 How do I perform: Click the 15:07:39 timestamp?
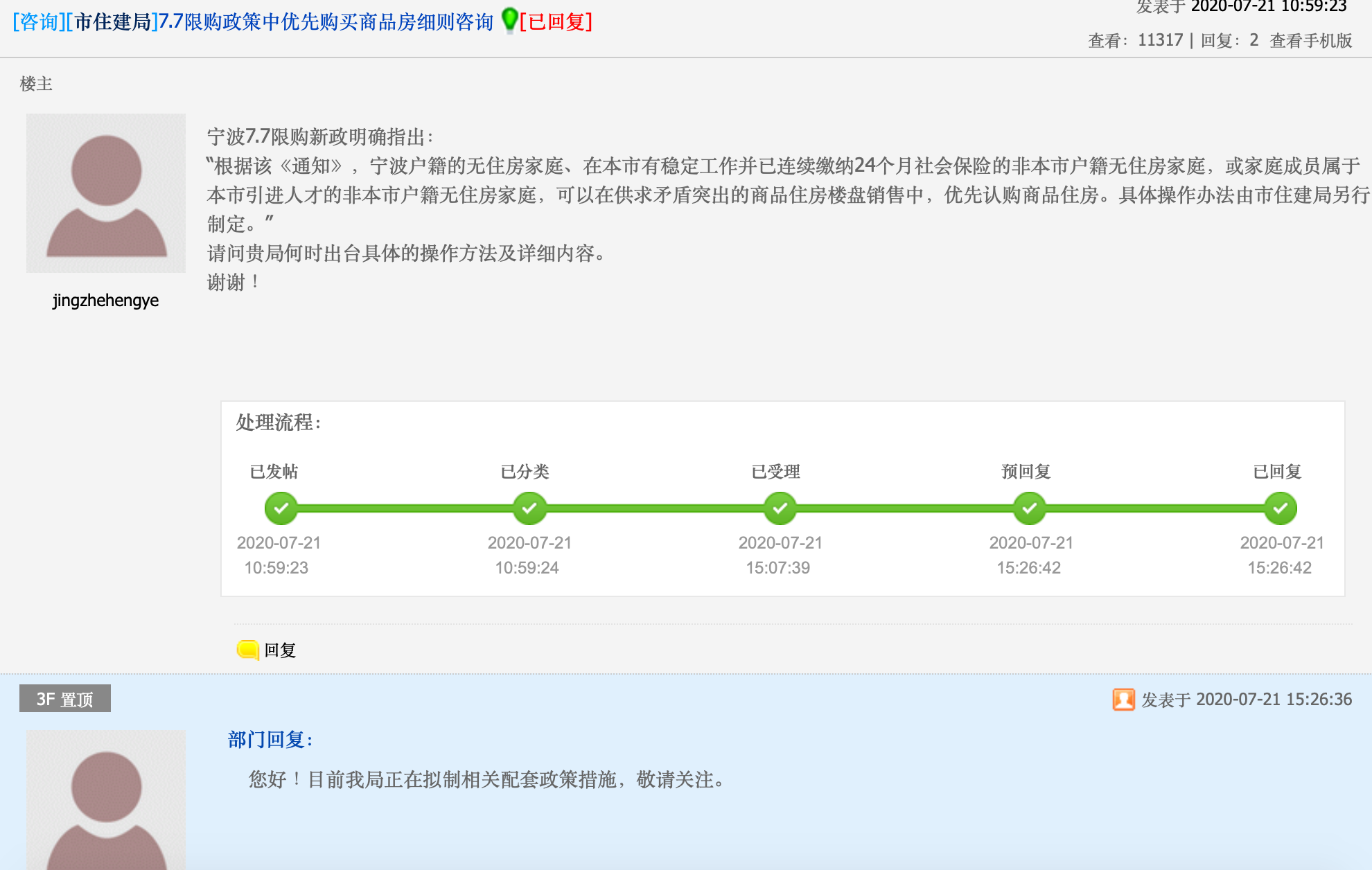click(x=778, y=568)
